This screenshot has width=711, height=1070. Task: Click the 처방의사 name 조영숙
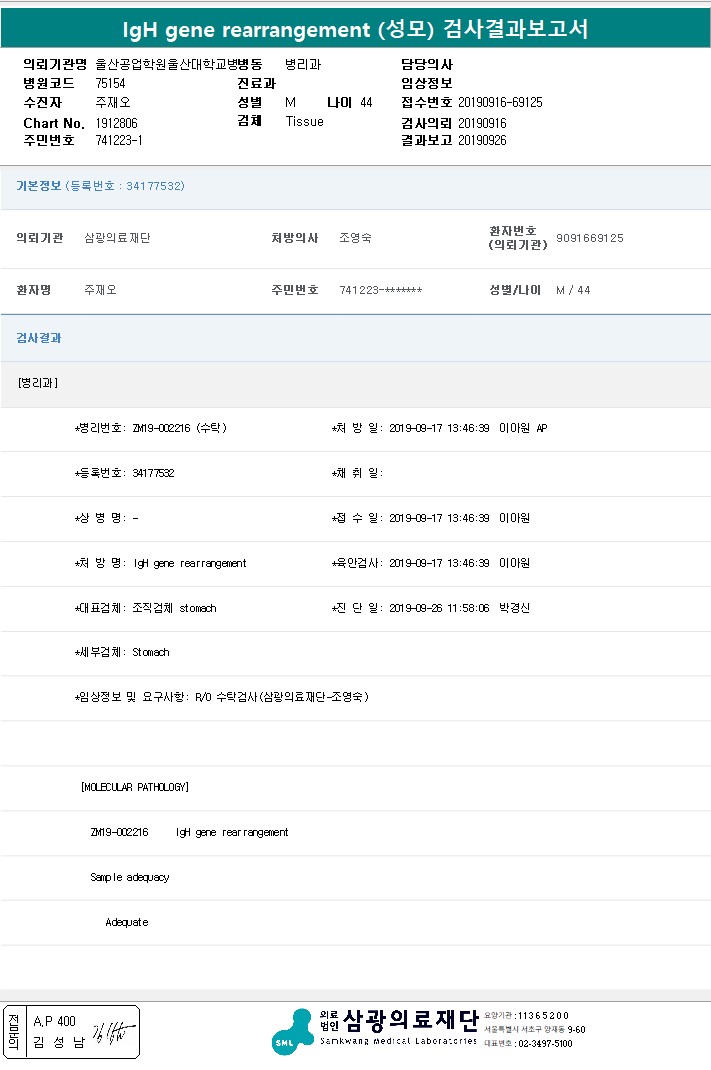(355, 238)
